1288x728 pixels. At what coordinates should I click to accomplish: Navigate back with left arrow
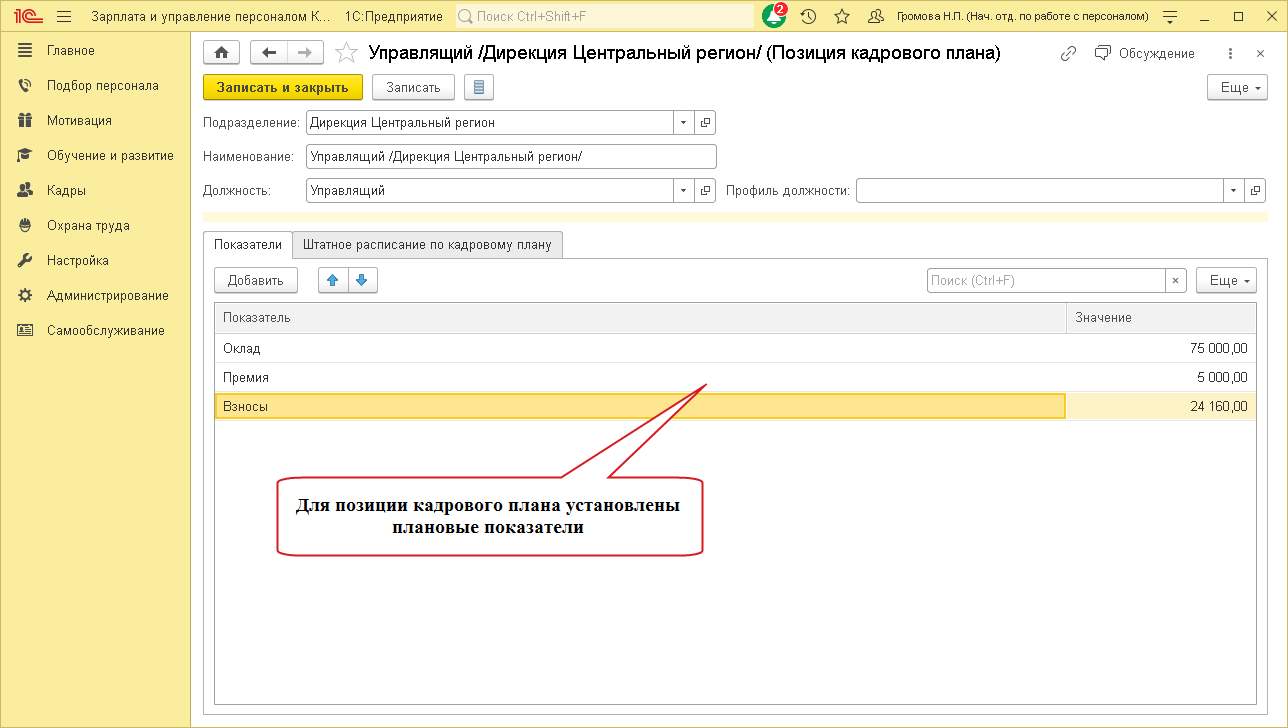pyautogui.click(x=268, y=53)
